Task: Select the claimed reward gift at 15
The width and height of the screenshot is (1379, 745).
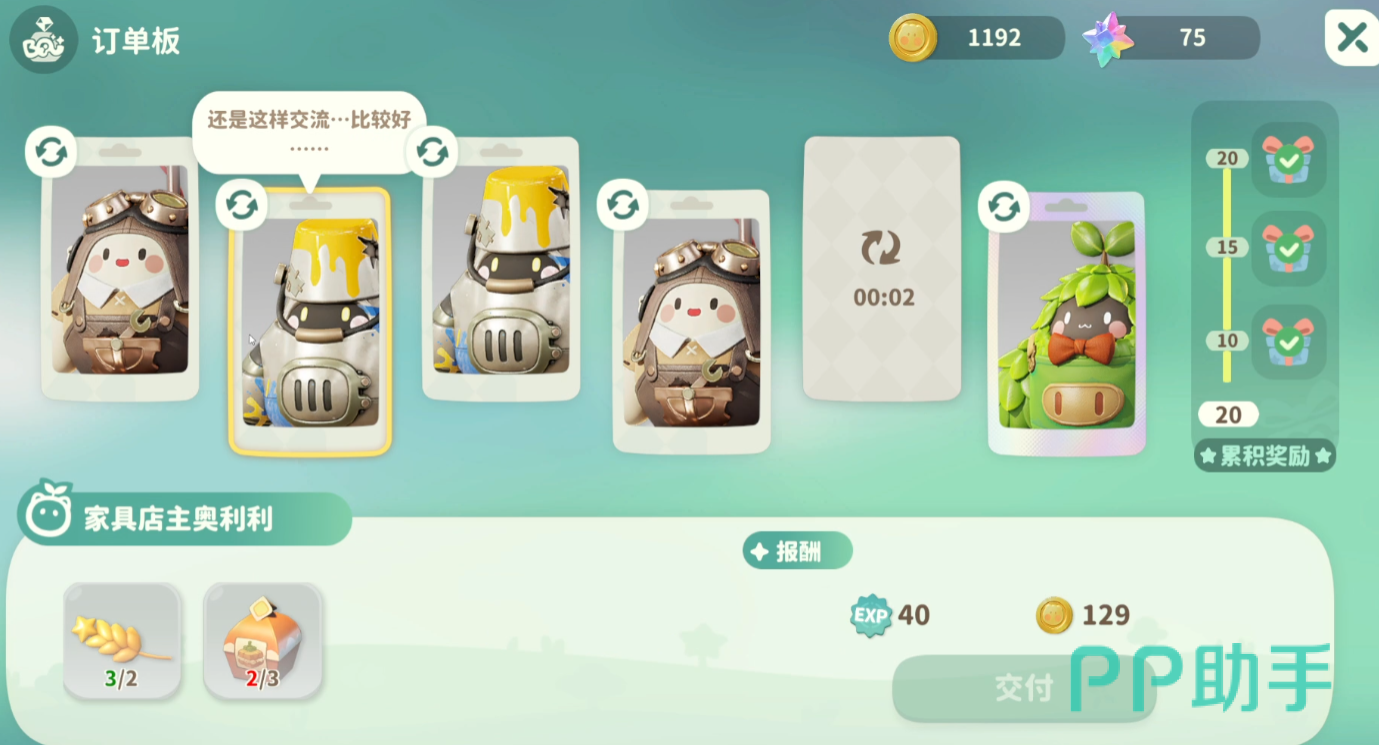Action: [x=1289, y=248]
